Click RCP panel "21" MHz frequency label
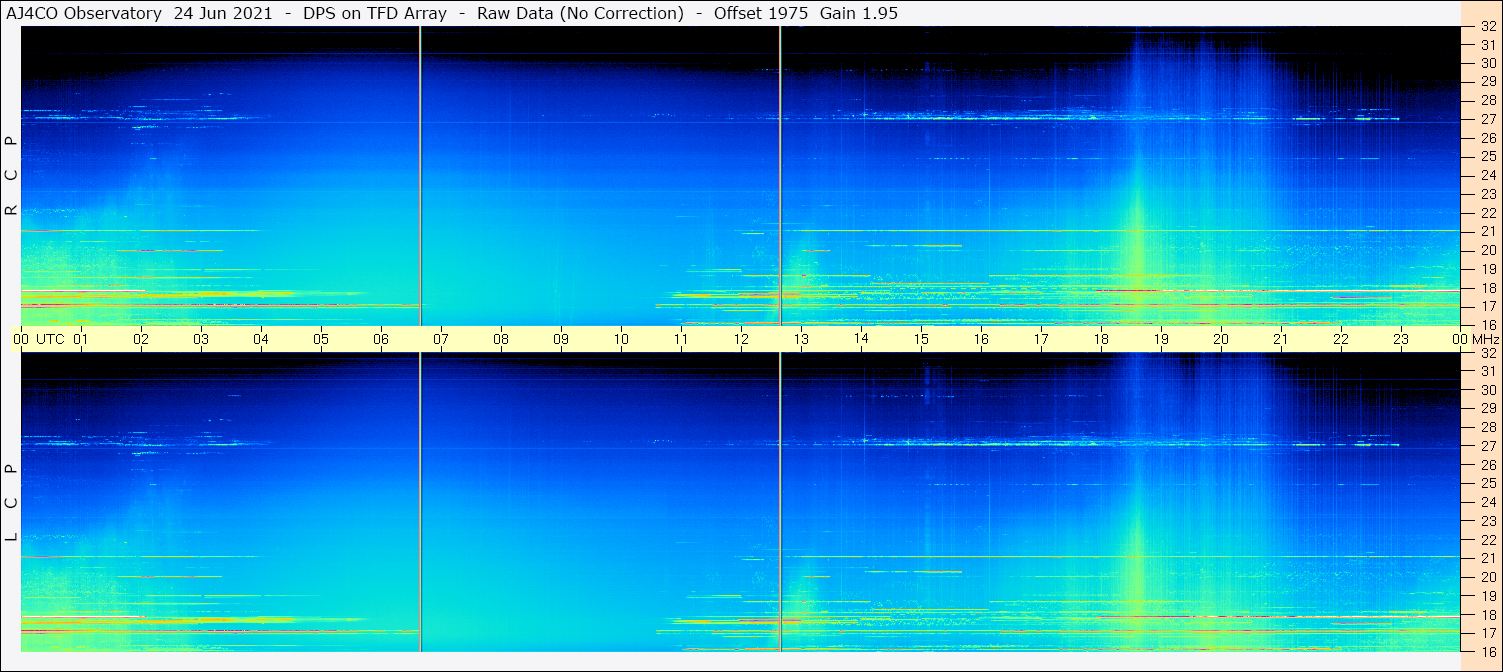The height and width of the screenshot is (672, 1503). pyautogui.click(x=1487, y=232)
